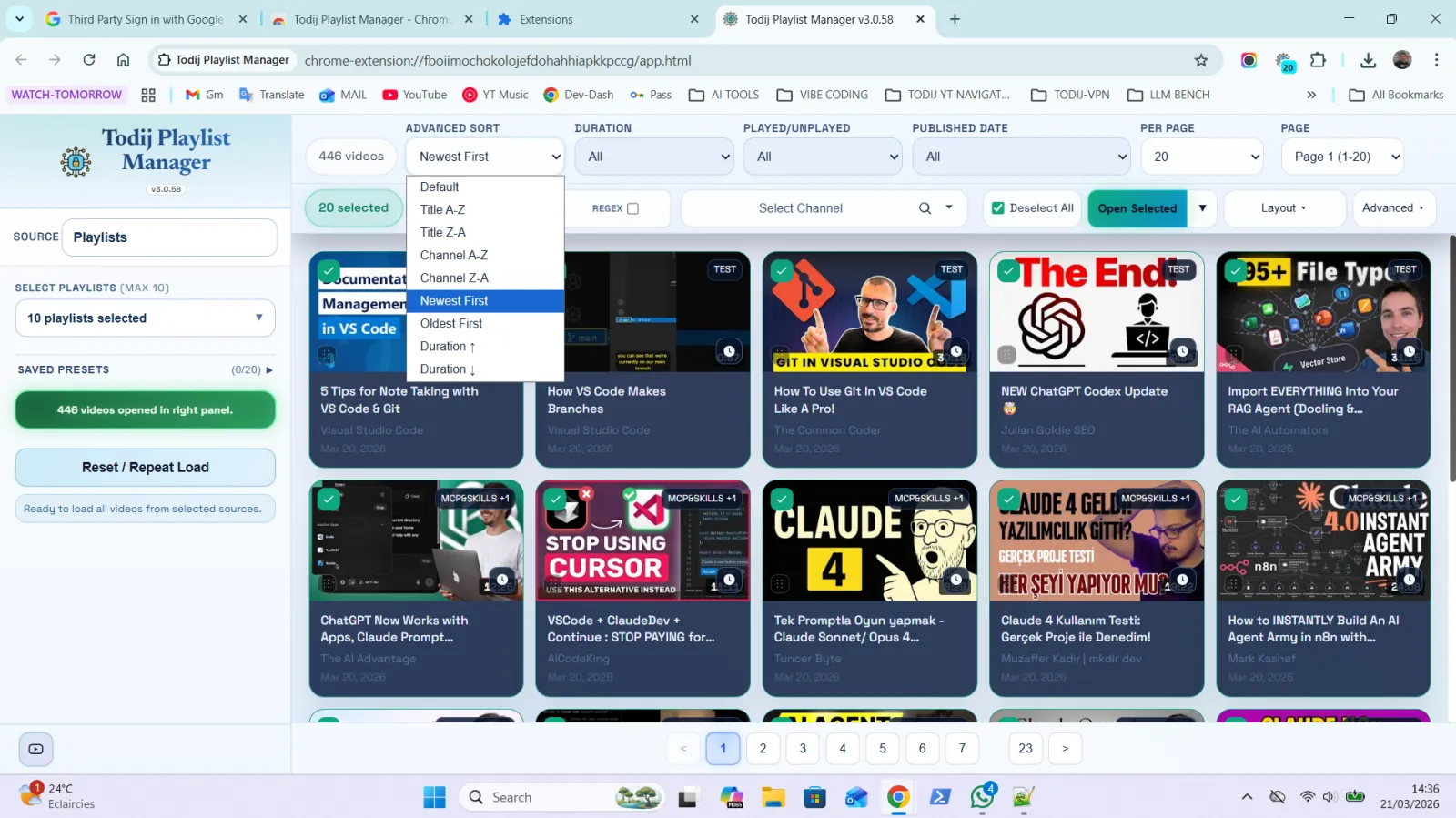1456x818 pixels.
Task: Reload the page with the refresh icon
Action: (x=89, y=60)
